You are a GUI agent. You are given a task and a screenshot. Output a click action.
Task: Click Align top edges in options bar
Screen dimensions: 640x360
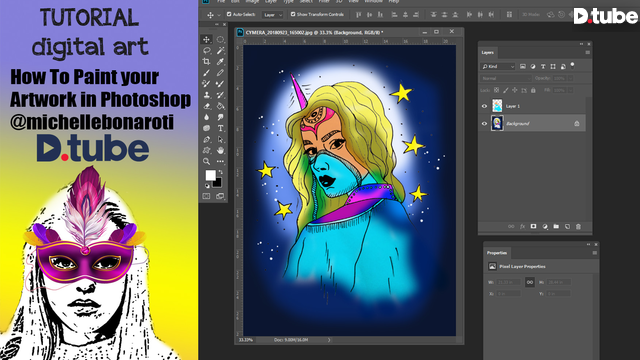[x=358, y=15]
